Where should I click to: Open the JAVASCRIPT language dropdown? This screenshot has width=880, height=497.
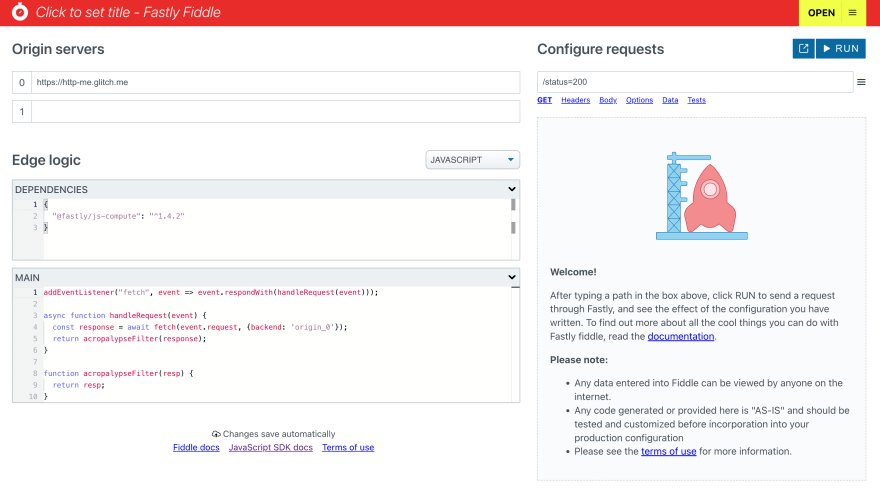pyautogui.click(x=472, y=160)
